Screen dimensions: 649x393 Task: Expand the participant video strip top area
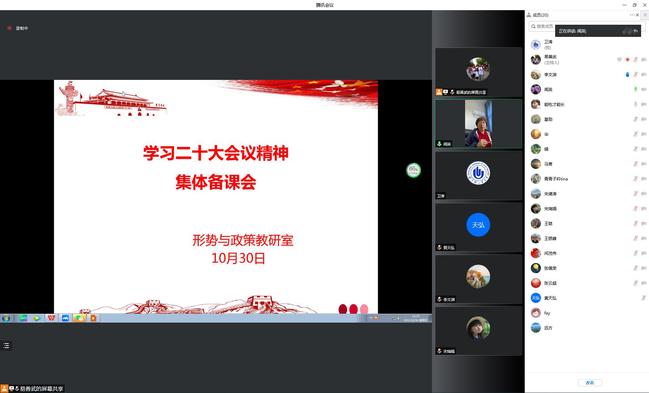point(478,29)
